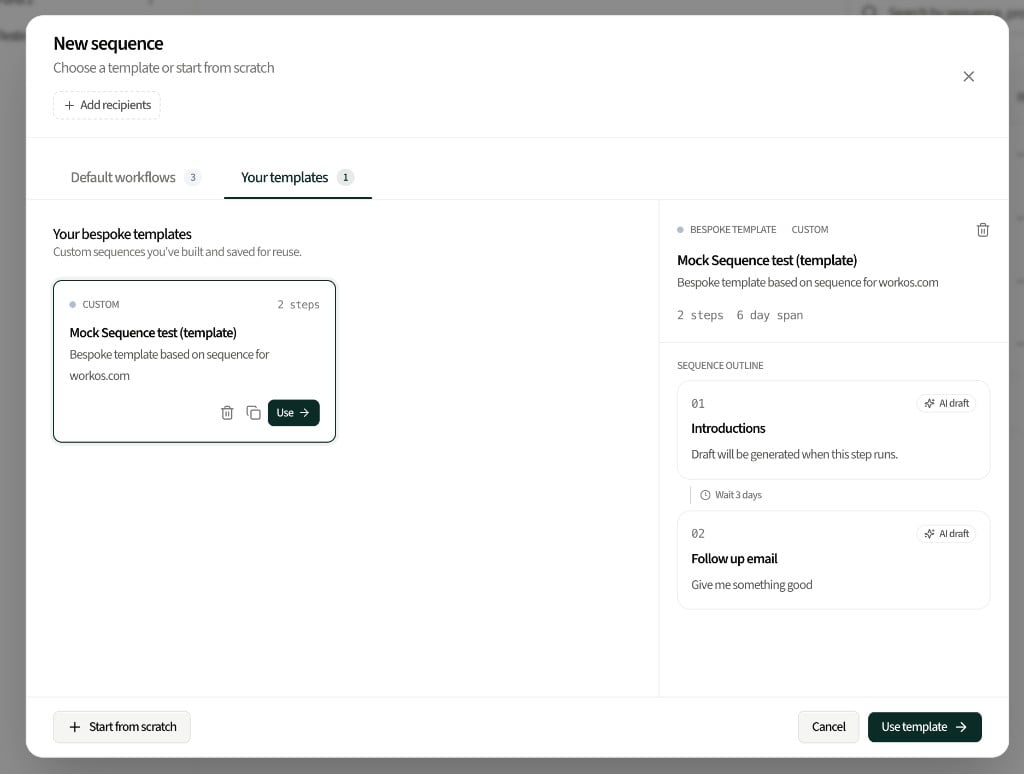Image resolution: width=1024 pixels, height=774 pixels.
Task: Open step 02 Follow up email card
Action: 833,560
